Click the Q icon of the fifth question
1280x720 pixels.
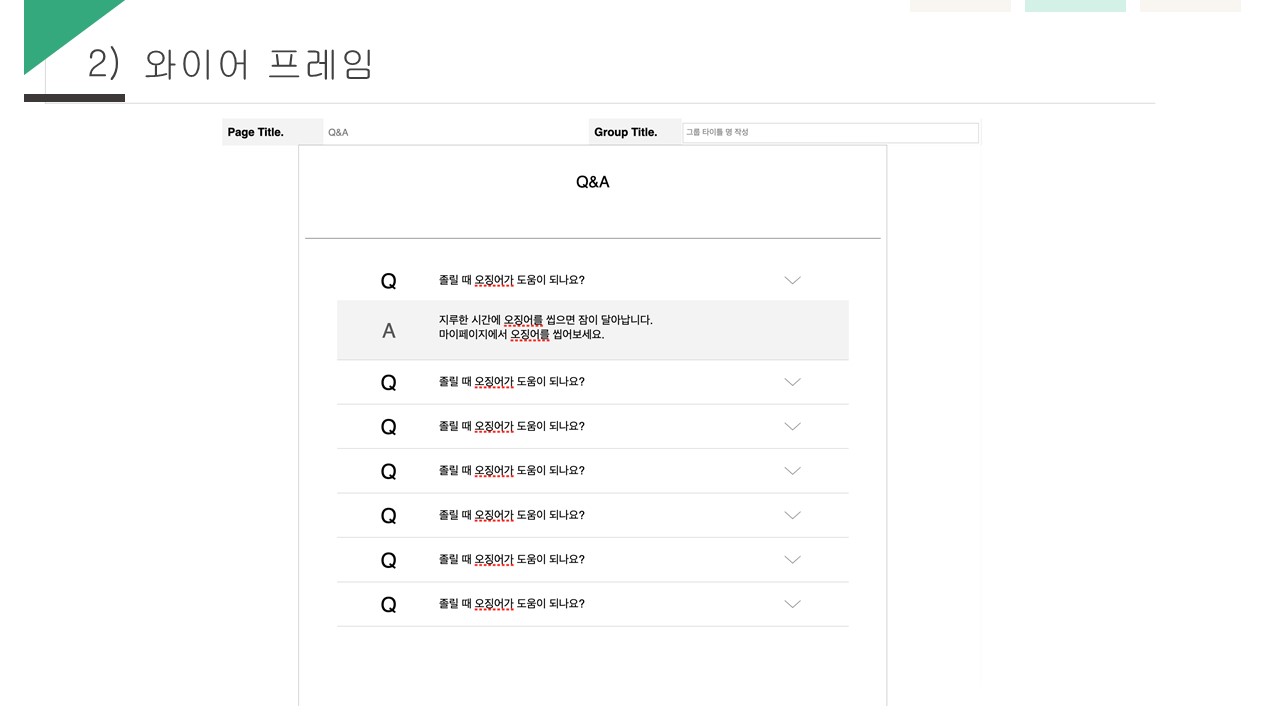(x=389, y=516)
